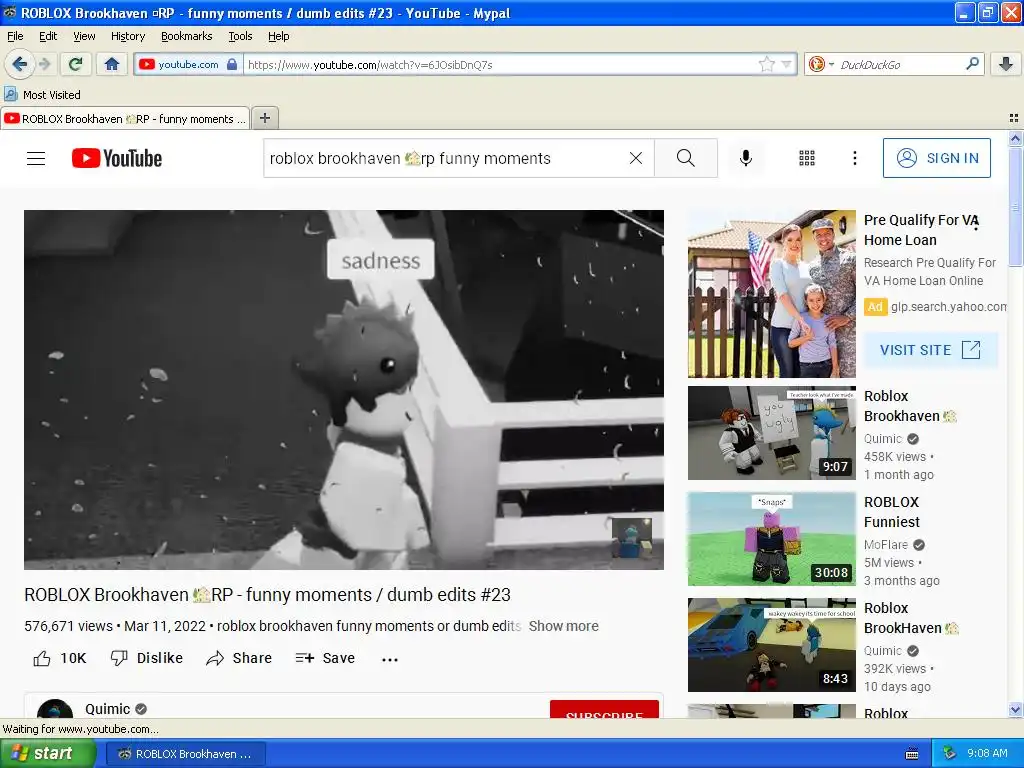Select the ROBLOX Brookhaven taskbar window button
This screenshot has width=1024, height=768.
point(185,754)
